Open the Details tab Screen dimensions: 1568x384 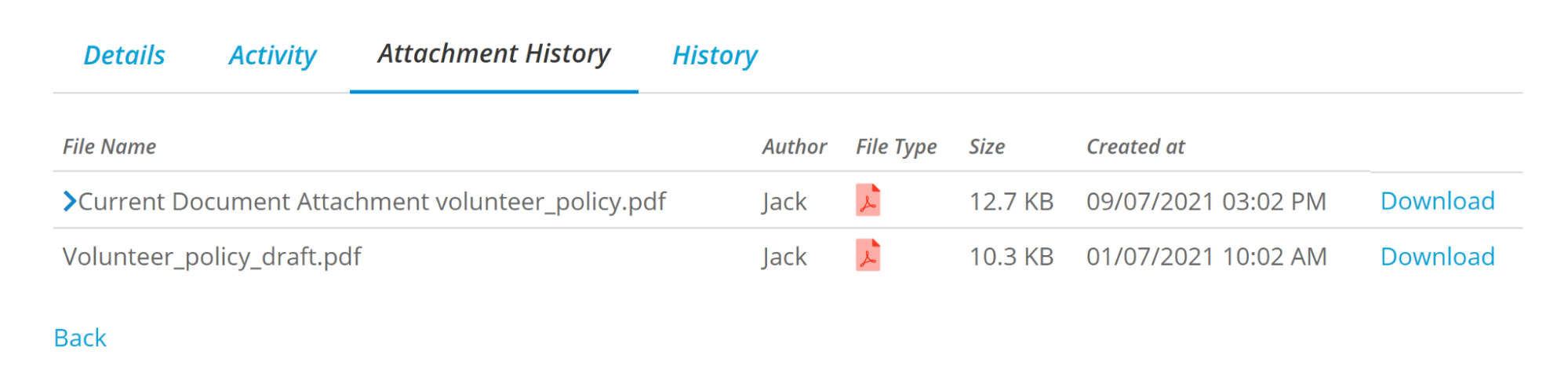pos(124,55)
